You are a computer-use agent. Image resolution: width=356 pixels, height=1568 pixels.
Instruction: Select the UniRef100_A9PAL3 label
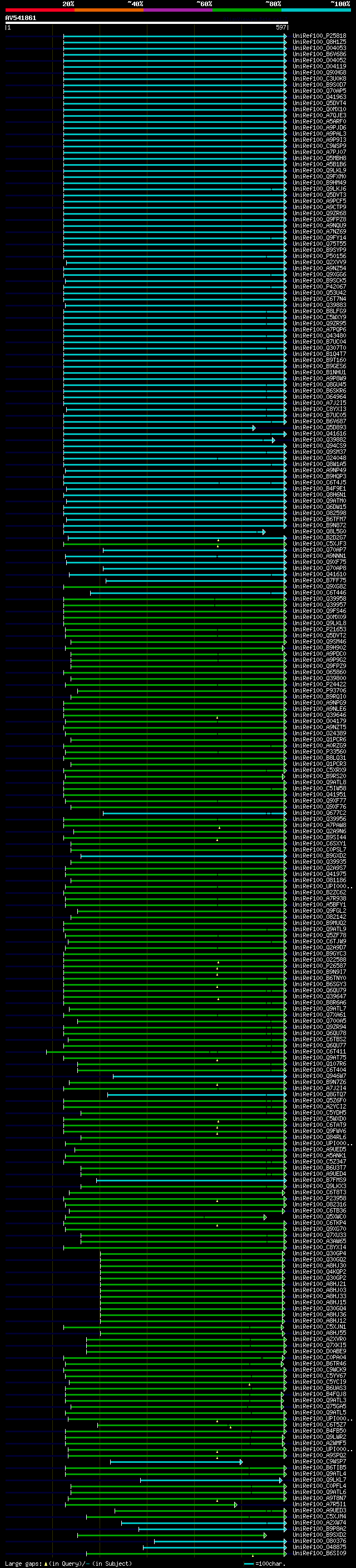(x=319, y=134)
